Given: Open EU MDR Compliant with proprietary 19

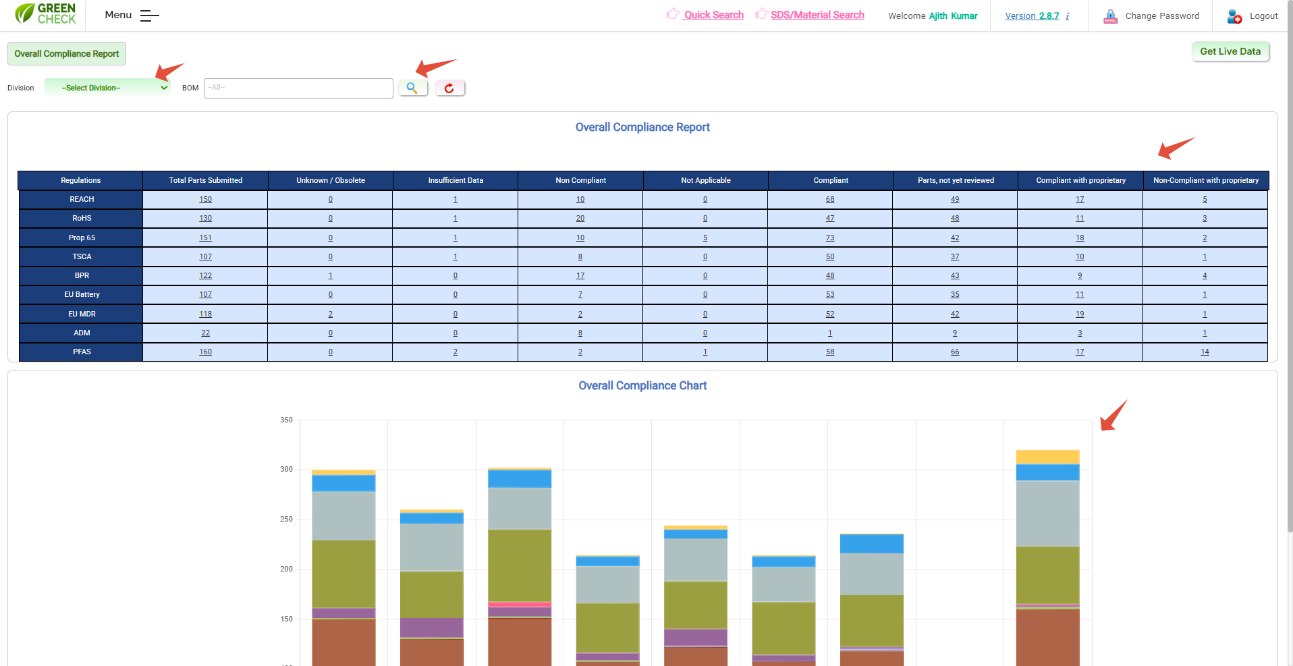Looking at the screenshot, I should tap(1080, 313).
